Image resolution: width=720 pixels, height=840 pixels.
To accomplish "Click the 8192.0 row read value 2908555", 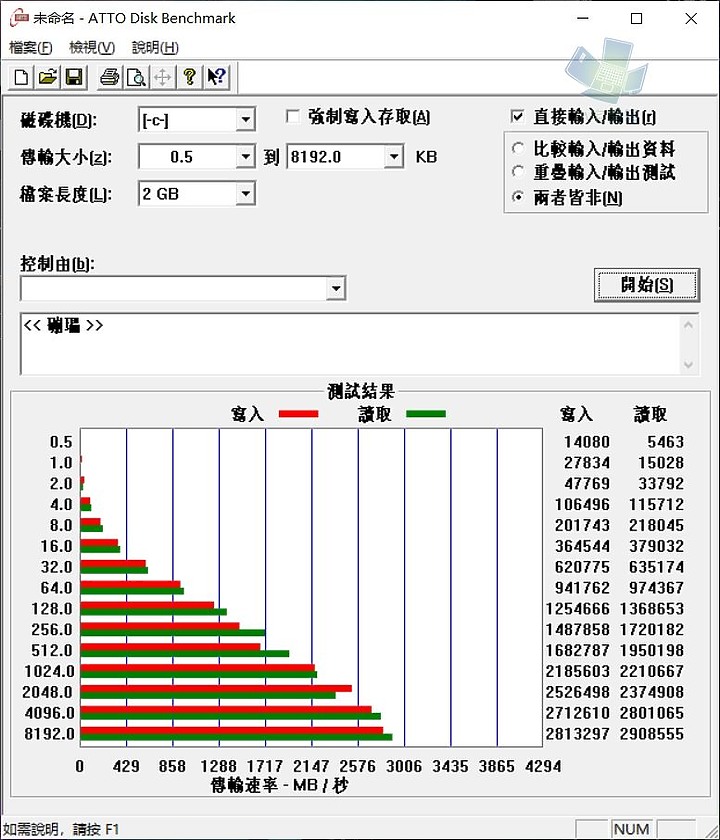I will (x=651, y=734).
